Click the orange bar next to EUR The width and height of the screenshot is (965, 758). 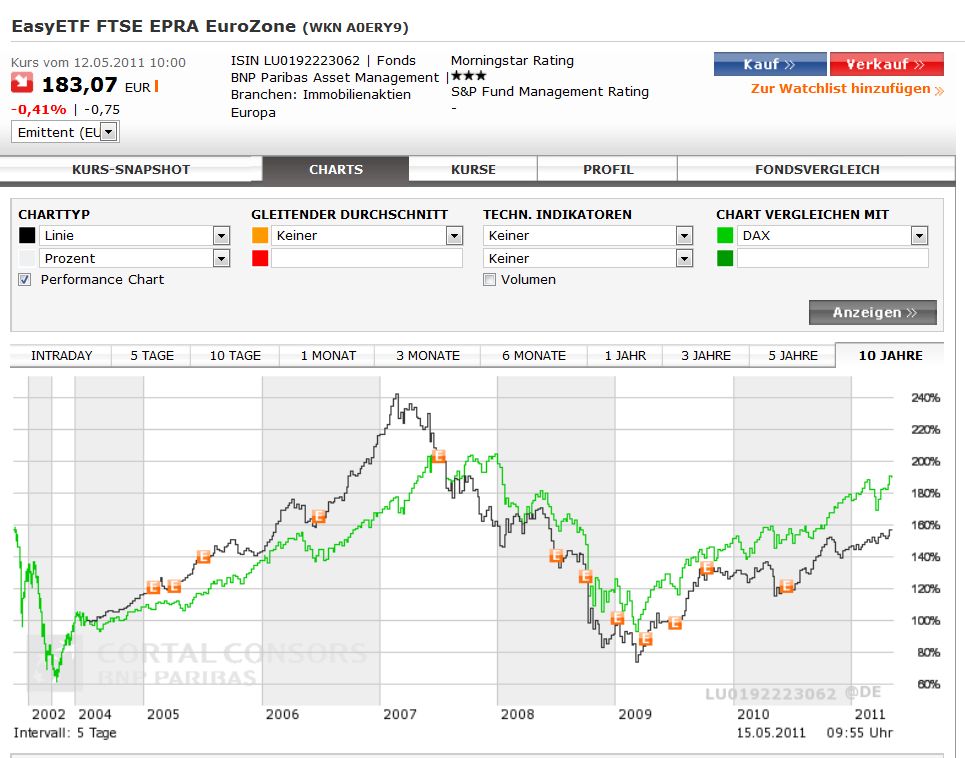click(x=156, y=86)
